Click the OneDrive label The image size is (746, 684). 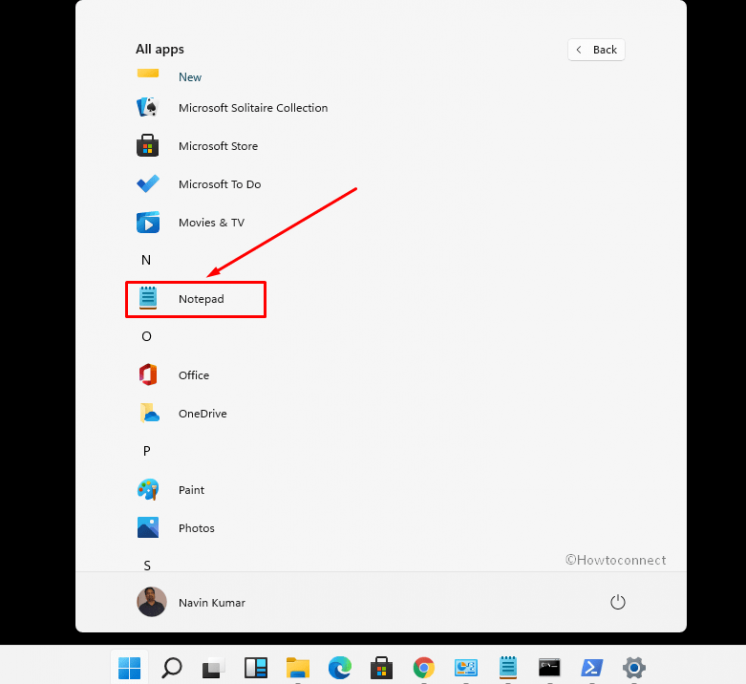point(203,414)
